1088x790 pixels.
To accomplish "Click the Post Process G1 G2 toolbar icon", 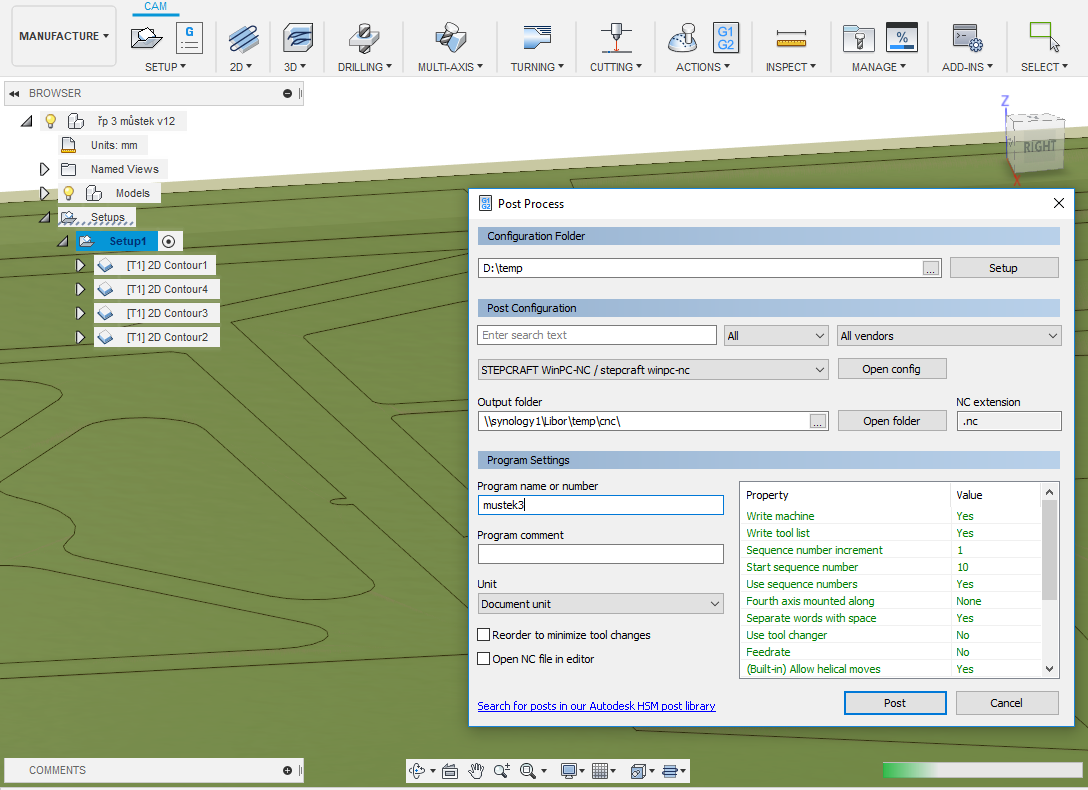I will pos(725,38).
